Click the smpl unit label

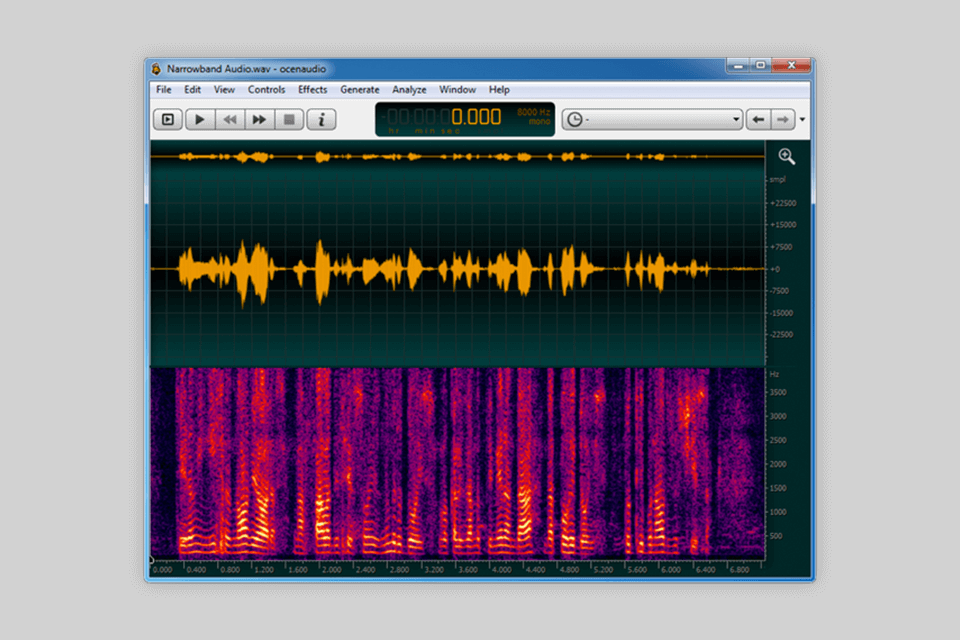point(778,179)
